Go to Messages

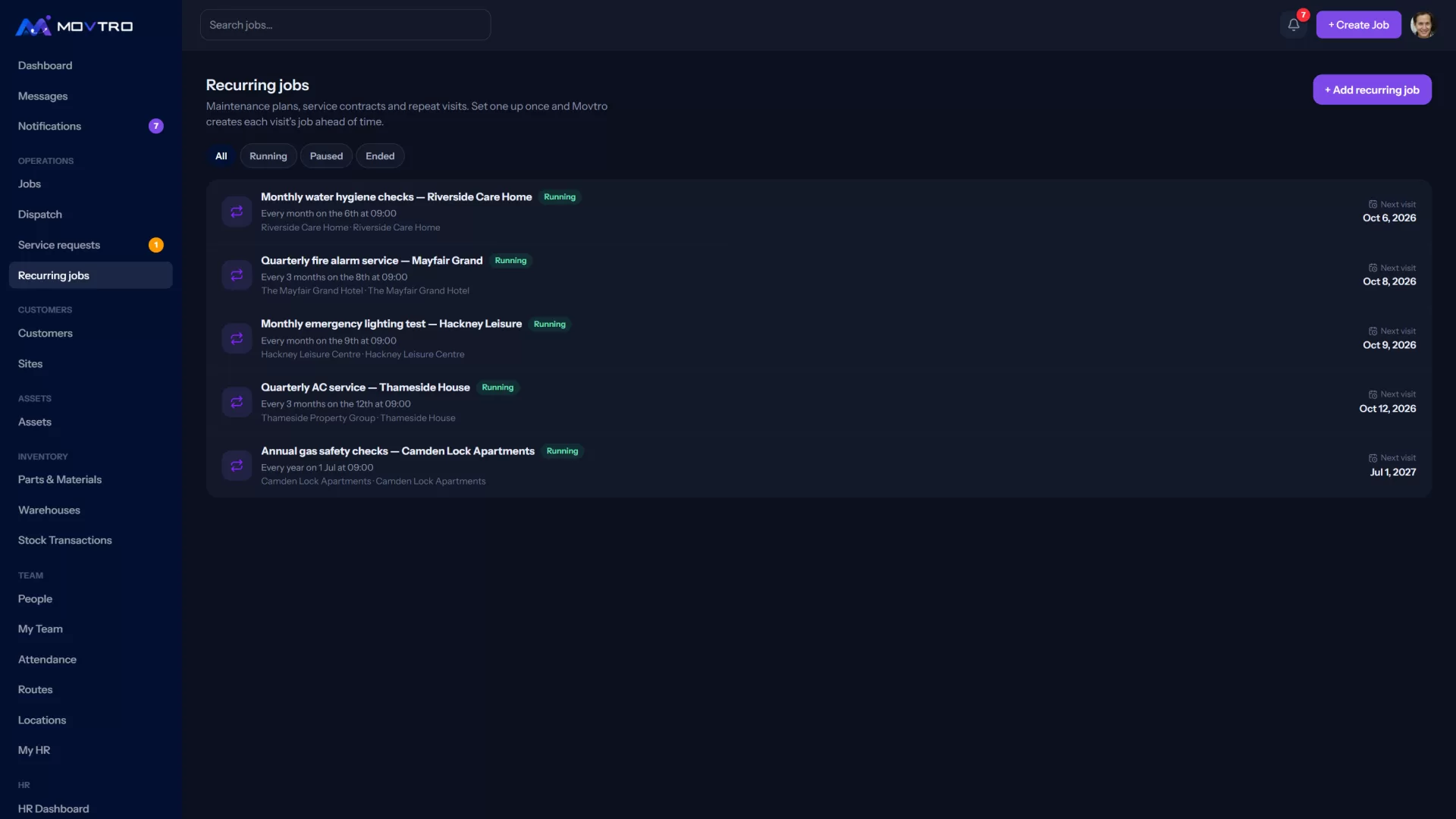coord(91,96)
